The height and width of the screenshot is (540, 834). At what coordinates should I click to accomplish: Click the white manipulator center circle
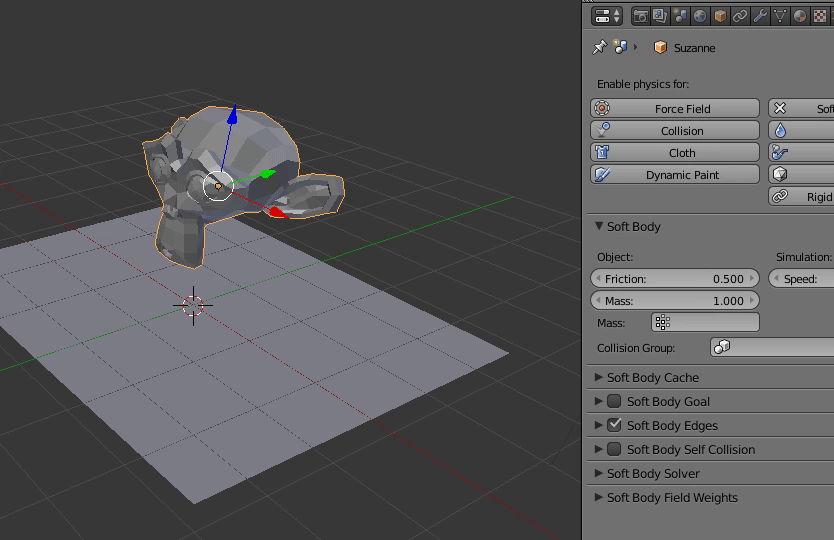[218, 186]
